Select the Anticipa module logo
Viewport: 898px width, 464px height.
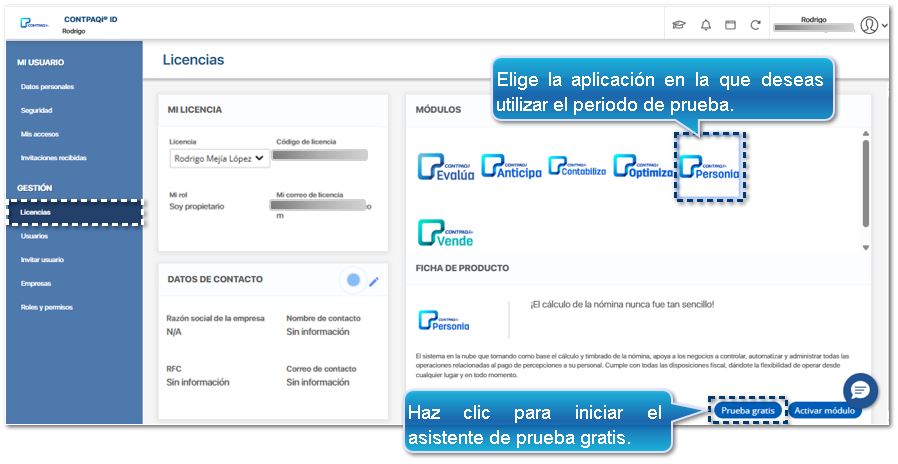pos(511,166)
